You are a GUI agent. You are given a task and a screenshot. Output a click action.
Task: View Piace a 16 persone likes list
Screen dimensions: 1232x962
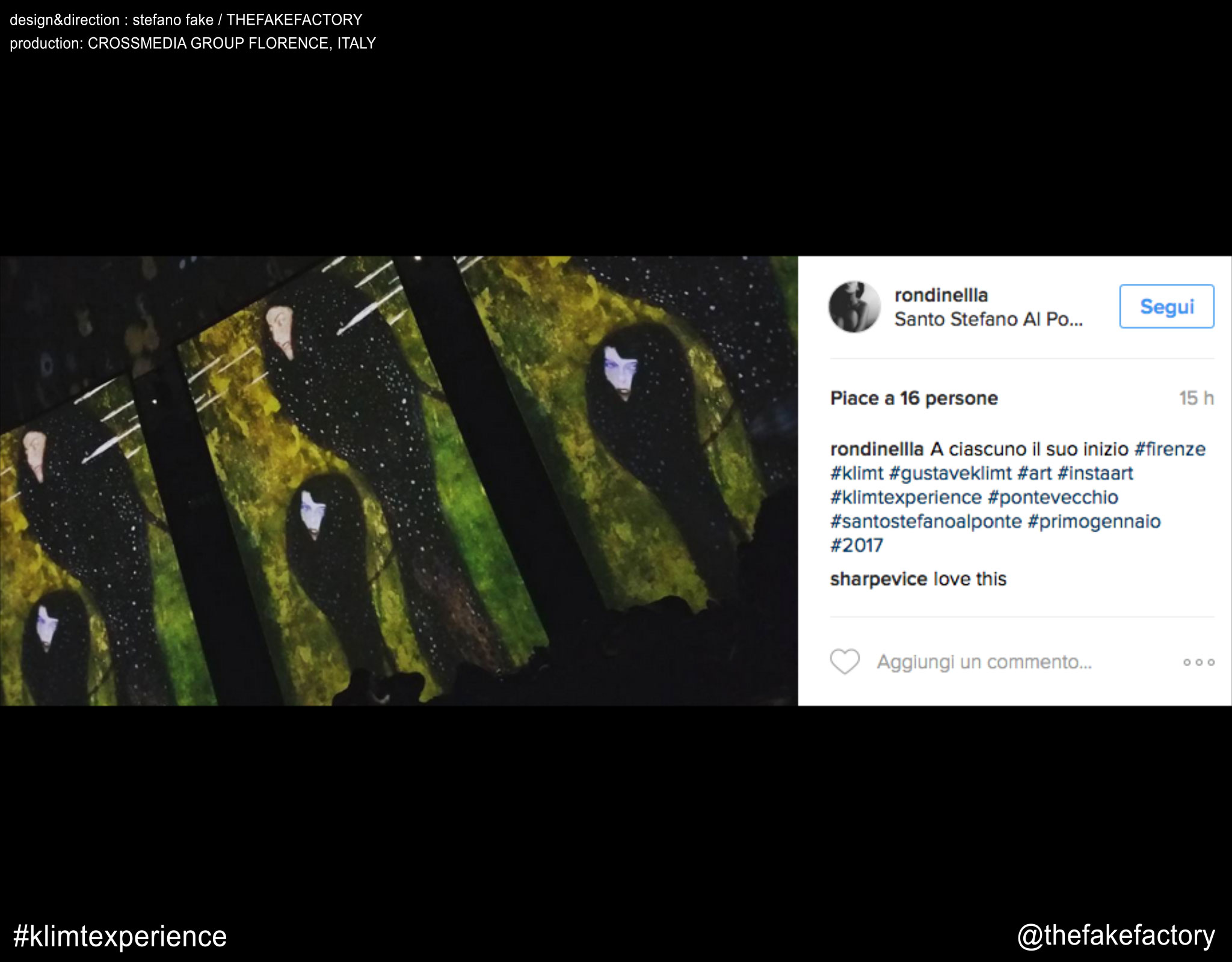pos(914,398)
